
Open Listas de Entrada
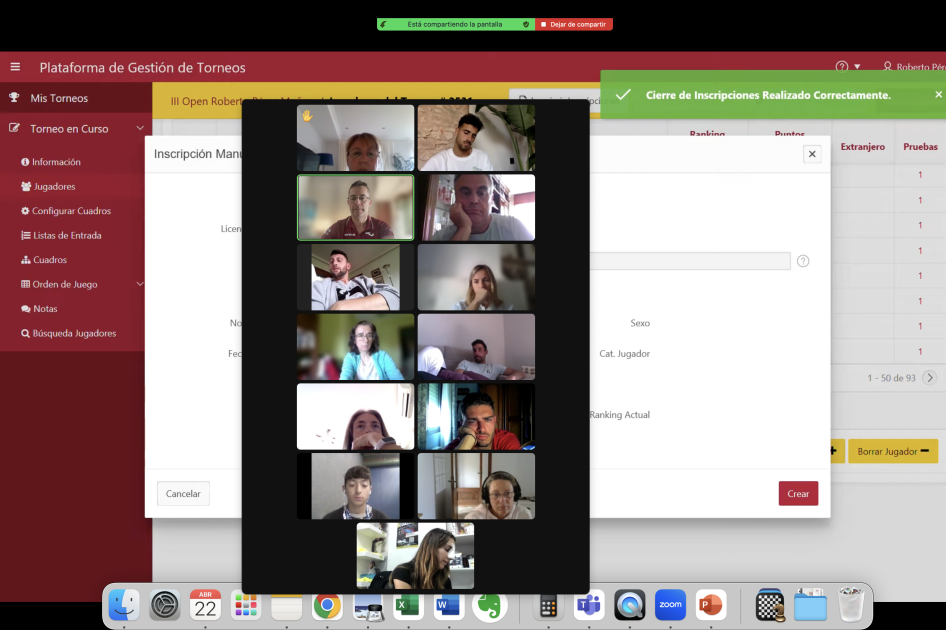tap(67, 235)
